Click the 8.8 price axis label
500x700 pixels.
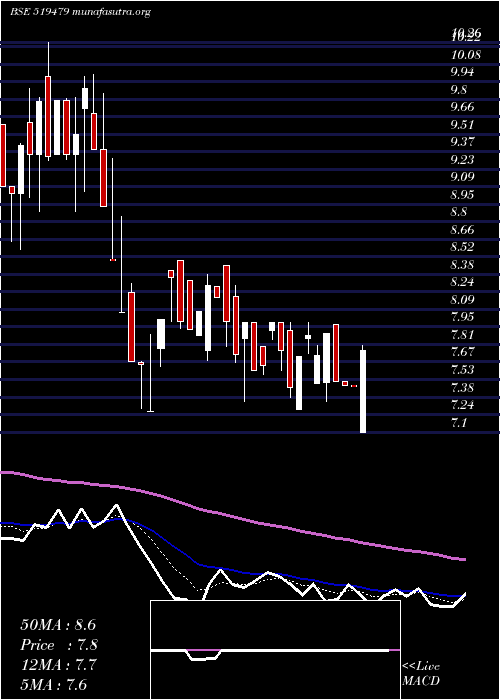tap(459, 212)
